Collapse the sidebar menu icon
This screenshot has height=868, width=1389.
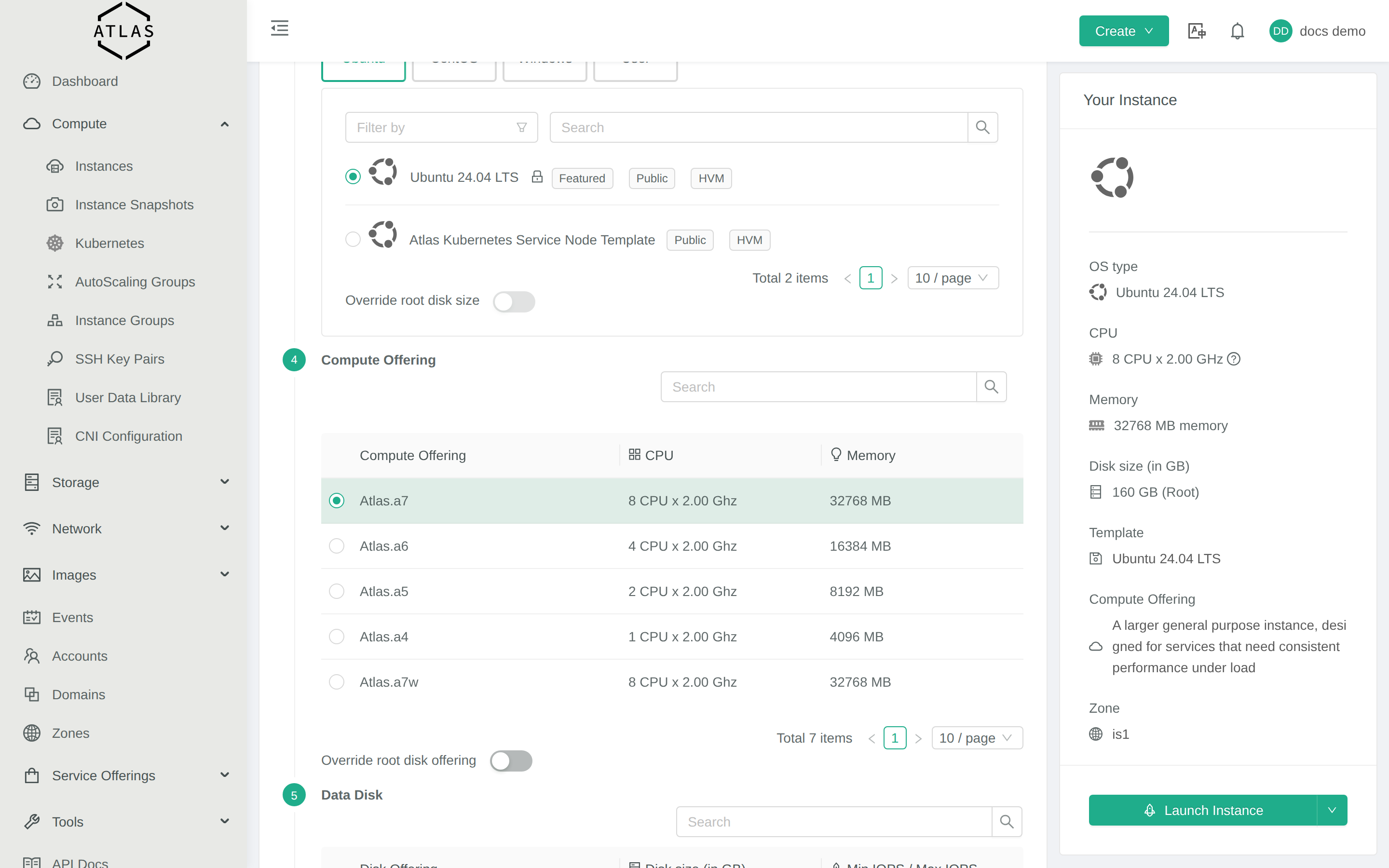pos(280,28)
